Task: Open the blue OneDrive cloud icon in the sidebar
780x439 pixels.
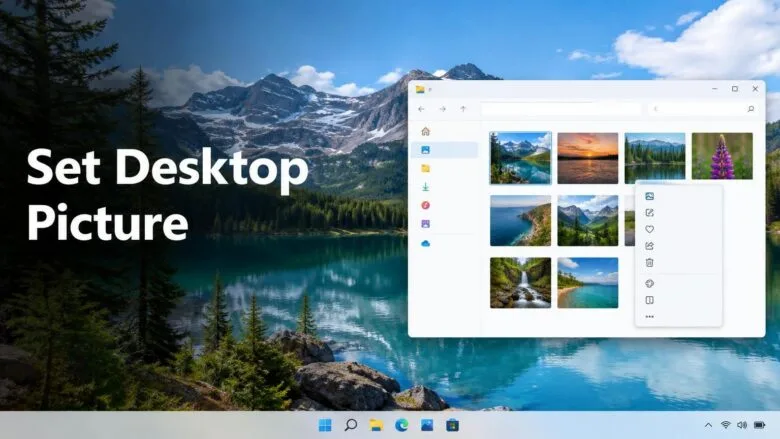Action: 425,244
